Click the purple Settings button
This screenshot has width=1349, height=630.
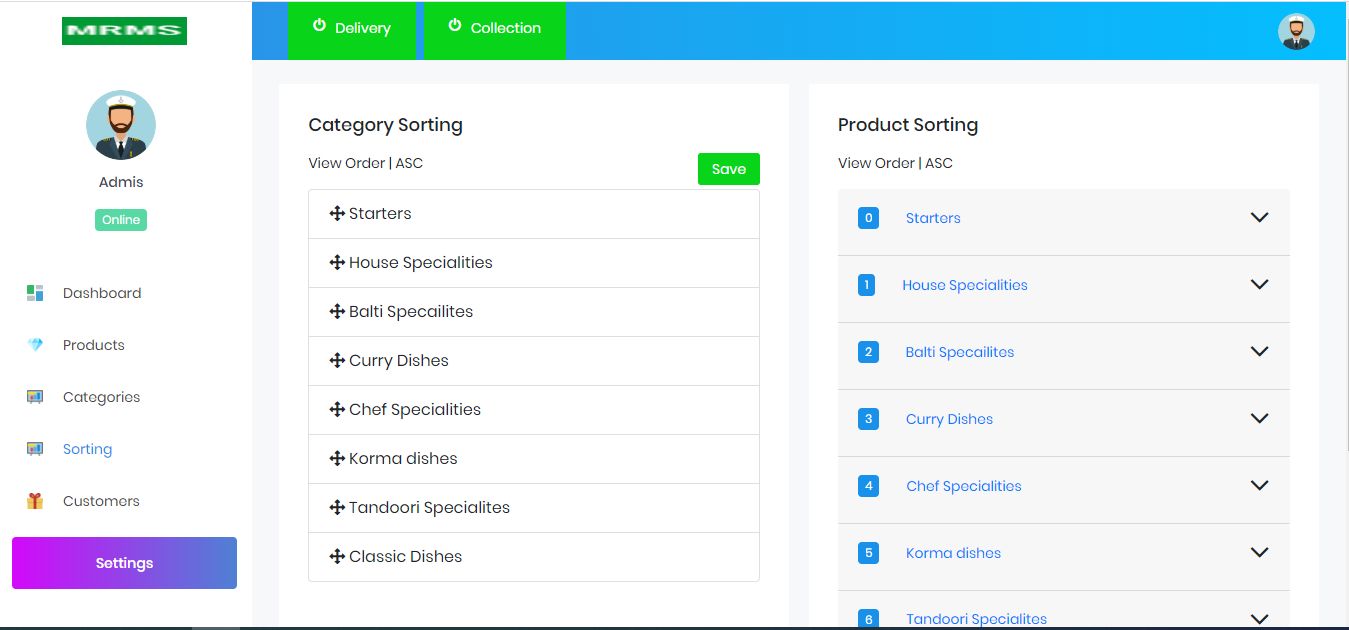coord(124,563)
